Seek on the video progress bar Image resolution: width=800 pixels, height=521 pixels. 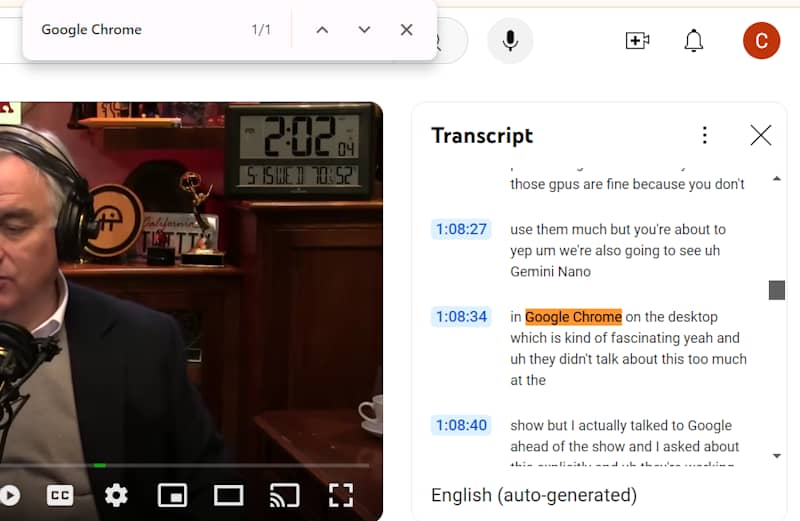pos(185,465)
